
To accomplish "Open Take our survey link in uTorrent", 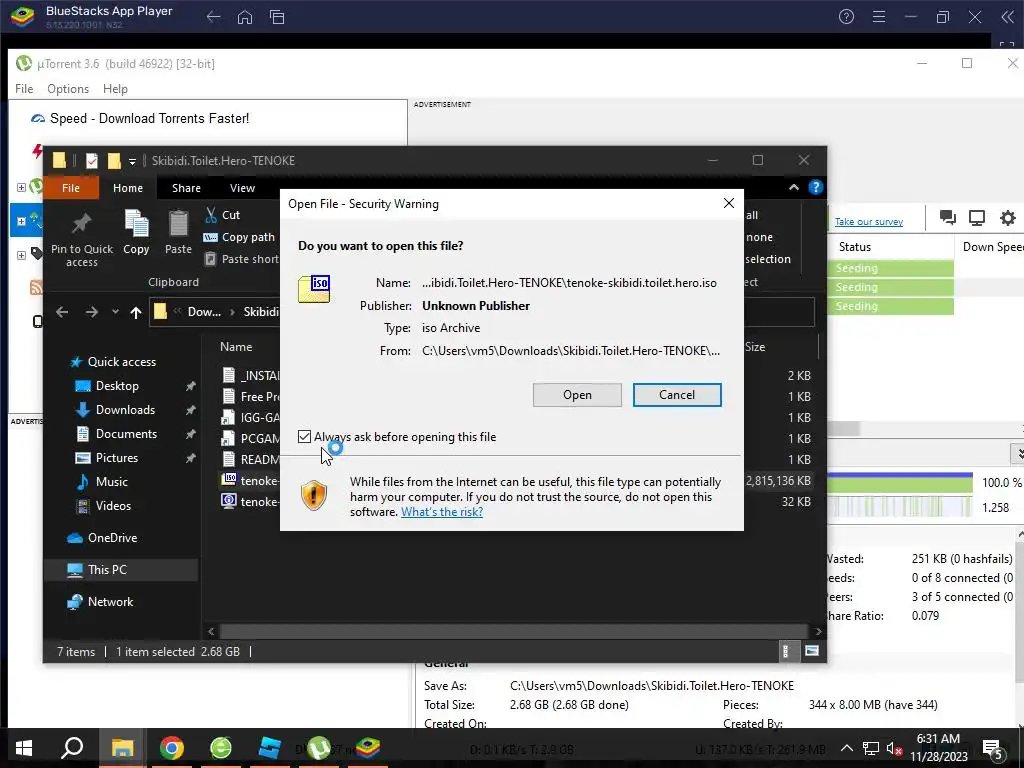I will click(x=869, y=222).
